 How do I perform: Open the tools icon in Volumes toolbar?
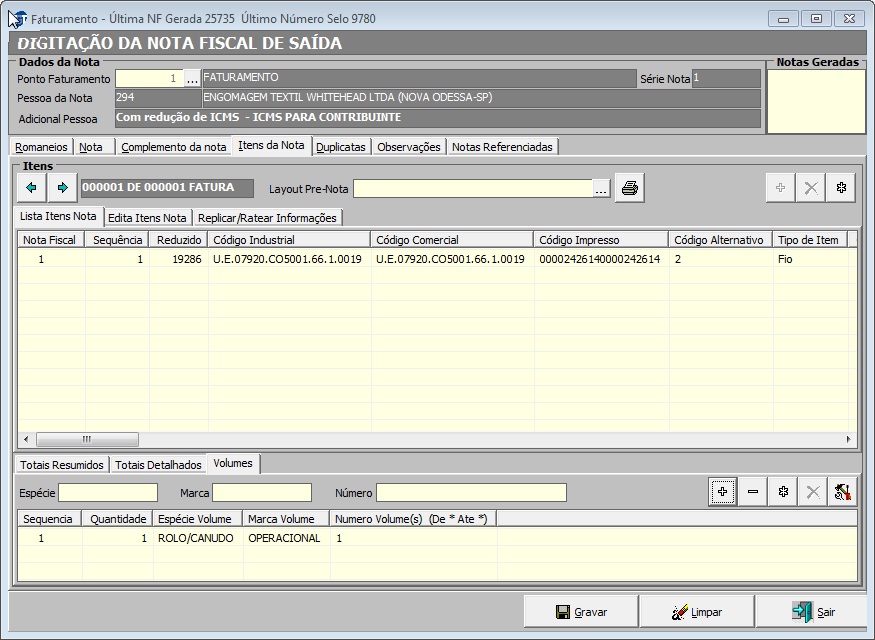coord(843,491)
